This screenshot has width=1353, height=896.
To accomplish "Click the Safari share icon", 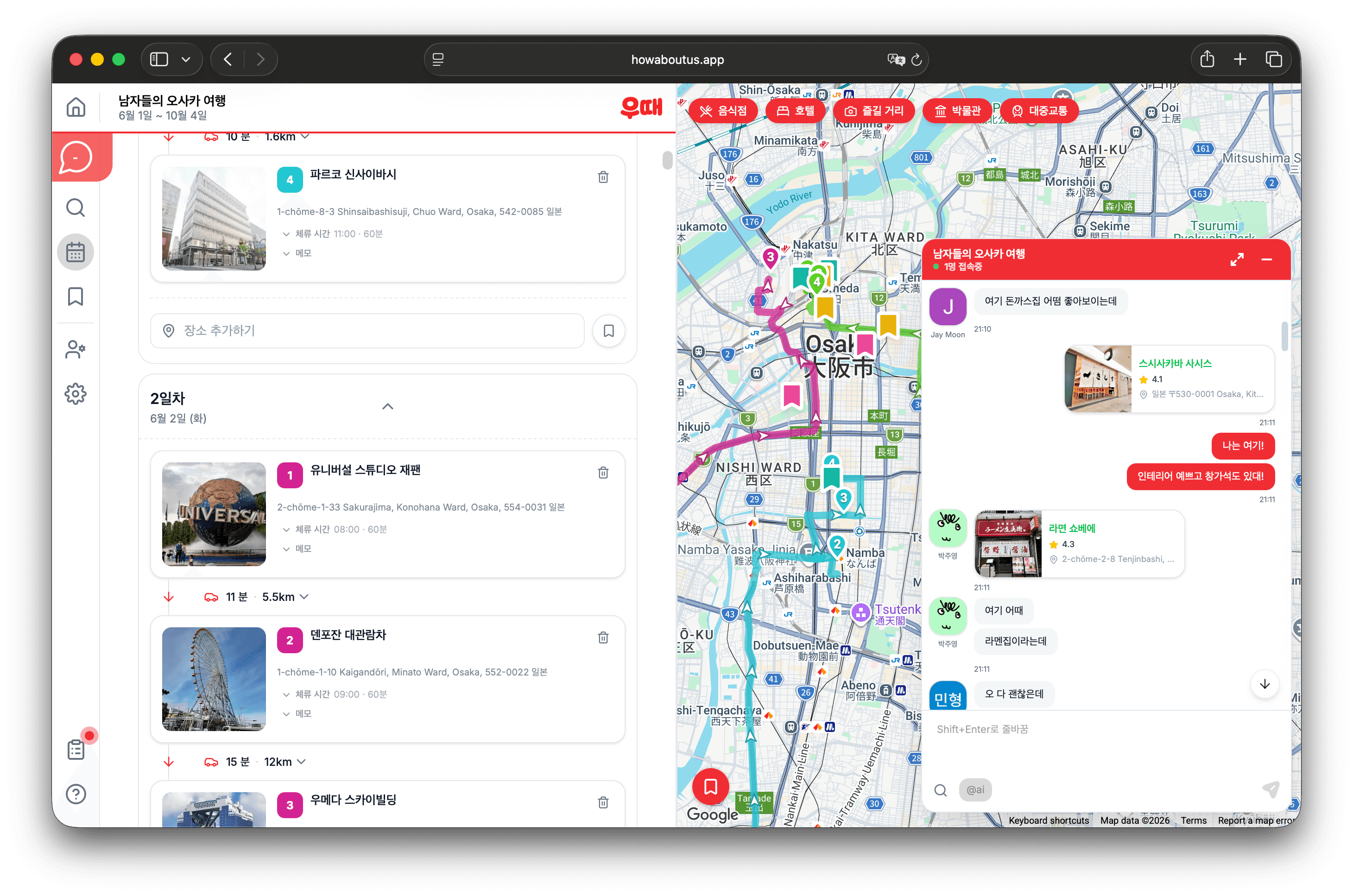I will pyautogui.click(x=1207, y=59).
